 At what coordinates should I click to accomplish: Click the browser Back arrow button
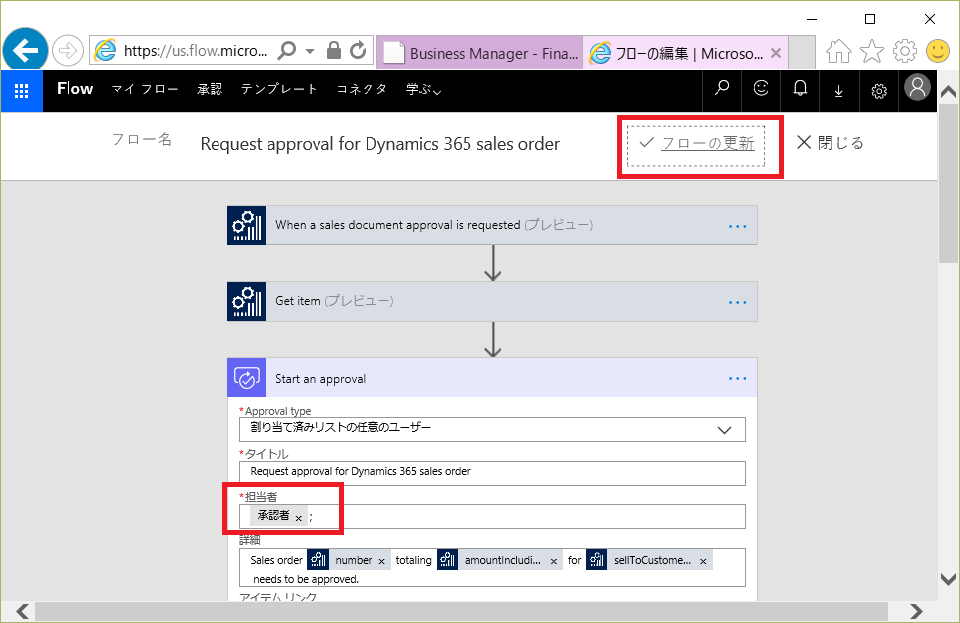coord(25,50)
